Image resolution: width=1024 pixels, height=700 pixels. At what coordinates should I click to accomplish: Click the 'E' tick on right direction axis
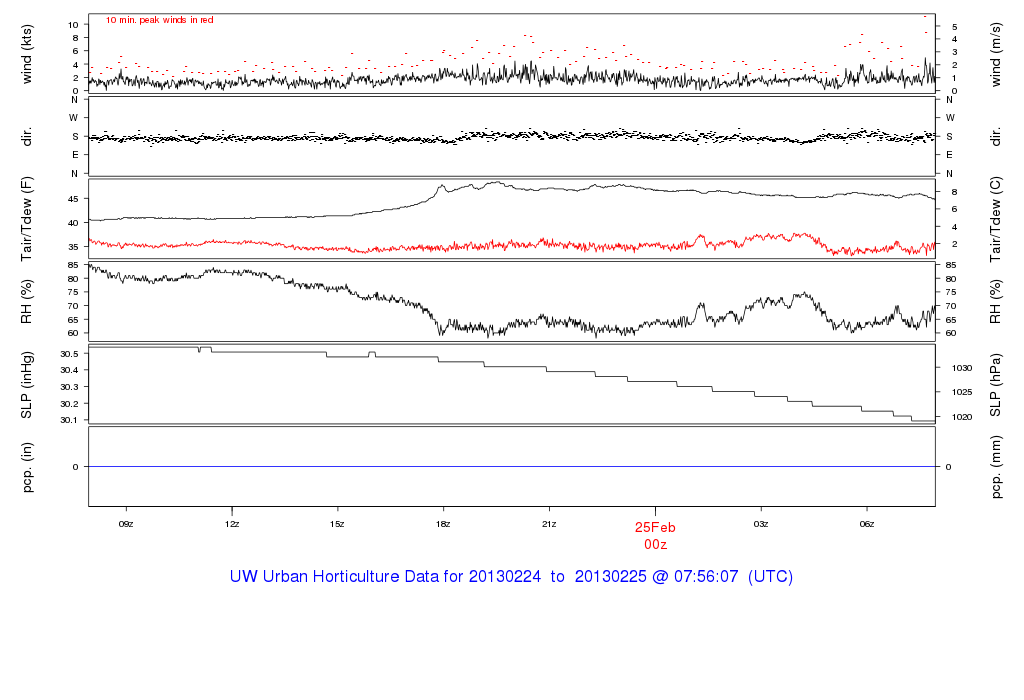(x=950, y=155)
